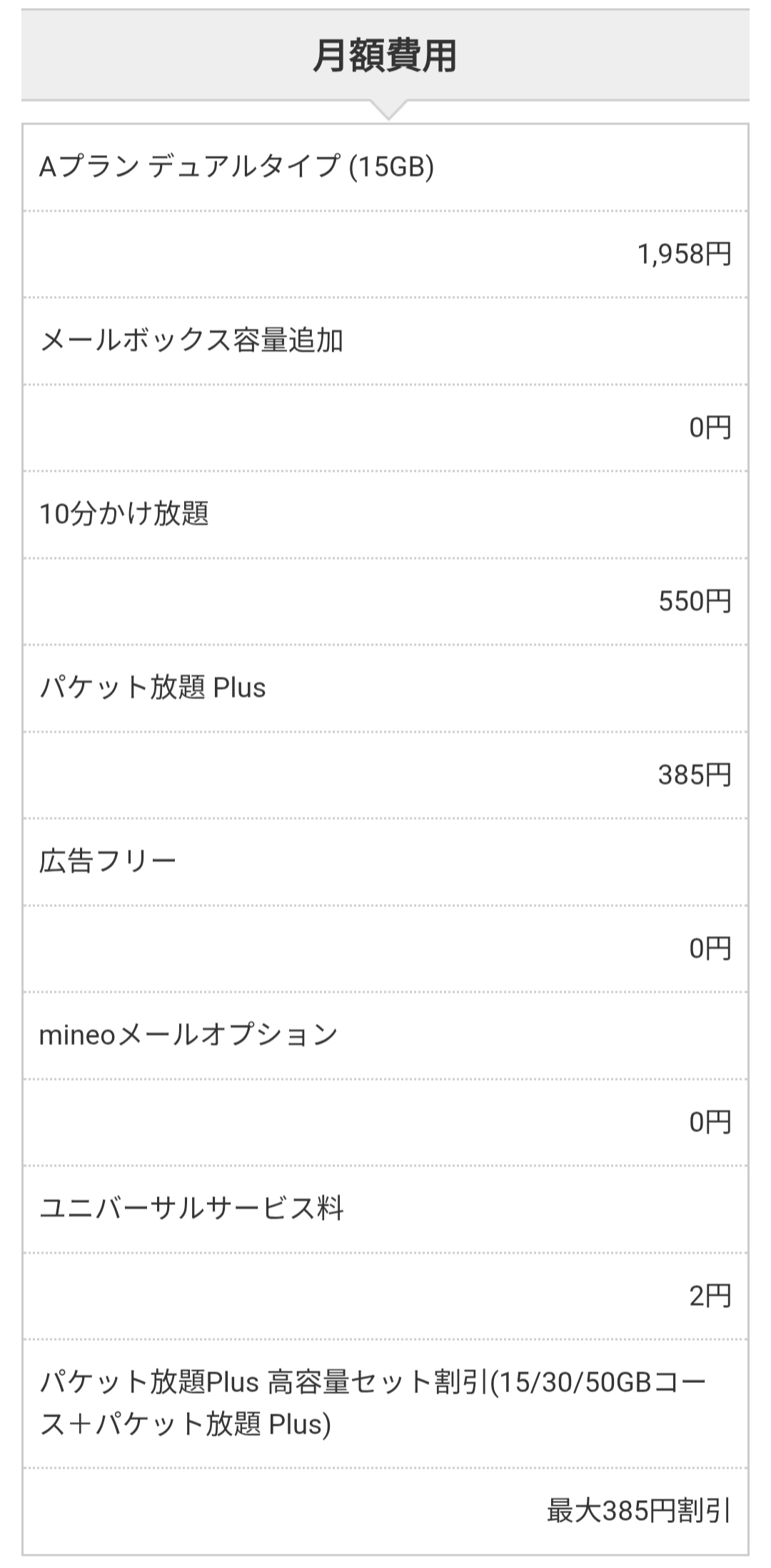Select the mineoメールオプション row label
The height and width of the screenshot is (1568, 771).
pos(188,1035)
